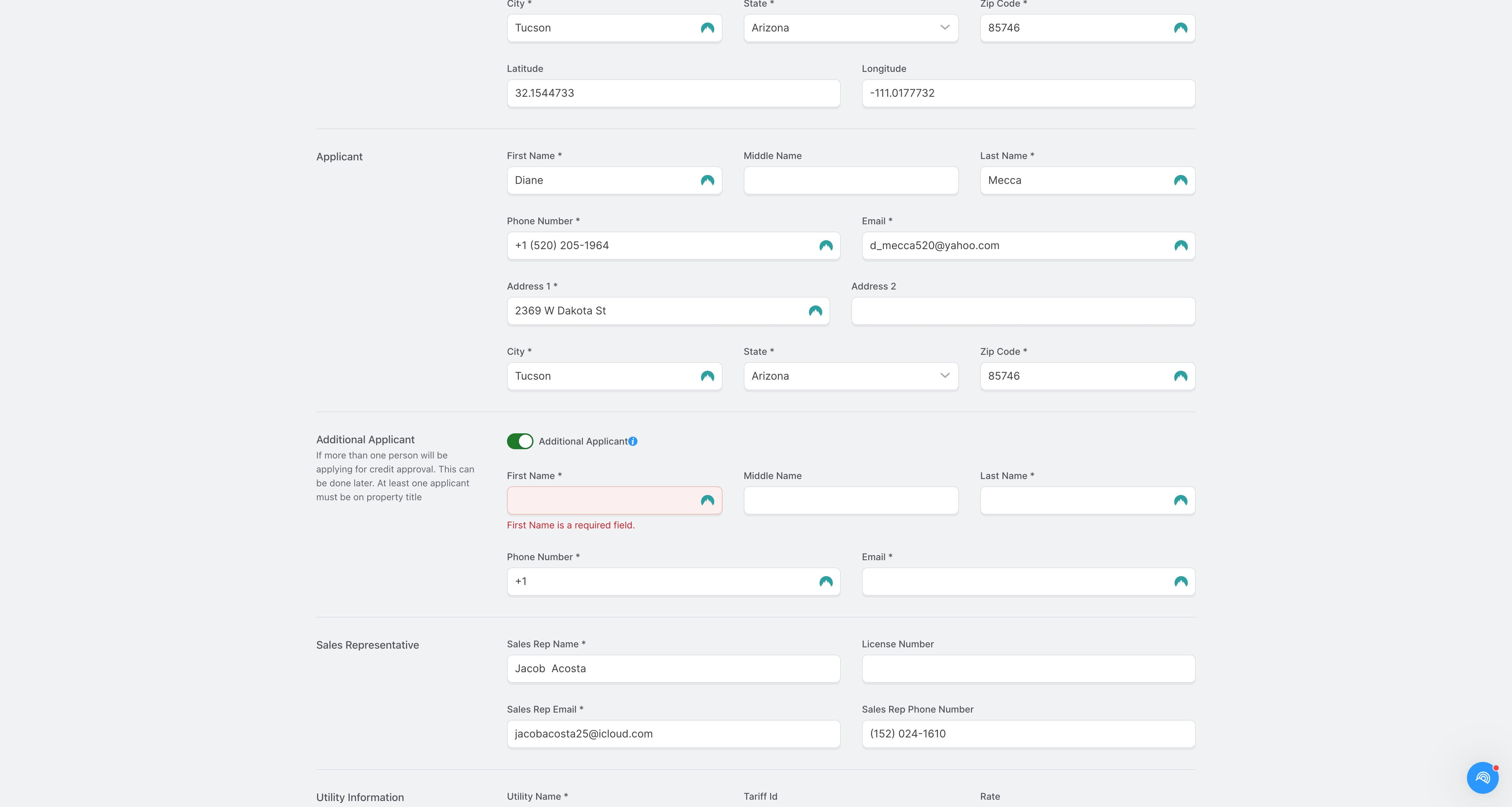Screen dimensions: 1512x807
Task: Click autofill icon in Additional Applicant Last Name
Action: pyautogui.click(x=1181, y=501)
